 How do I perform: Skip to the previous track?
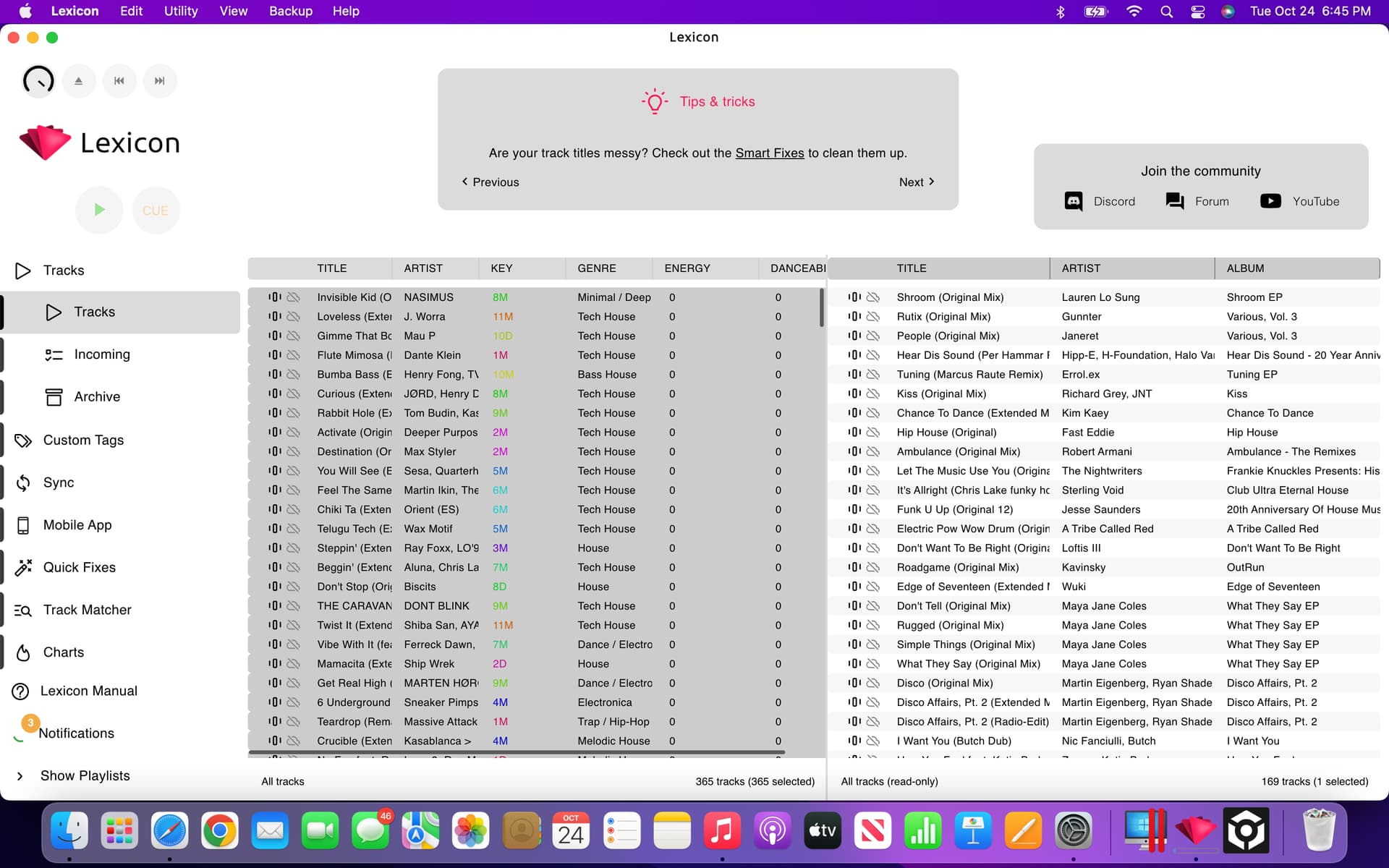[x=119, y=81]
